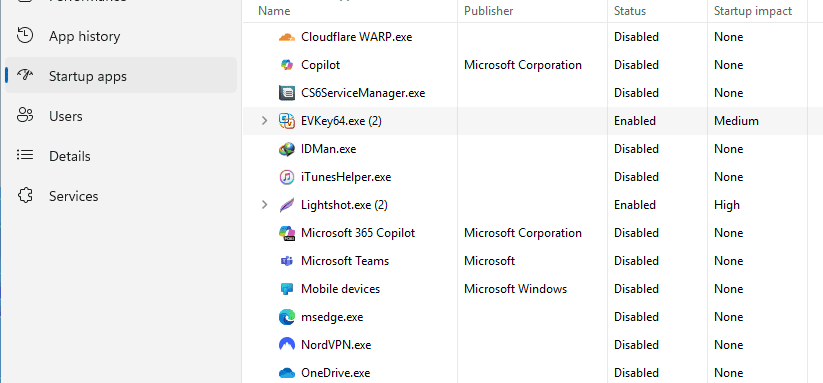Screen dimensions: 823x383
Task: Switch to the Users page
Action: coord(121,116)
